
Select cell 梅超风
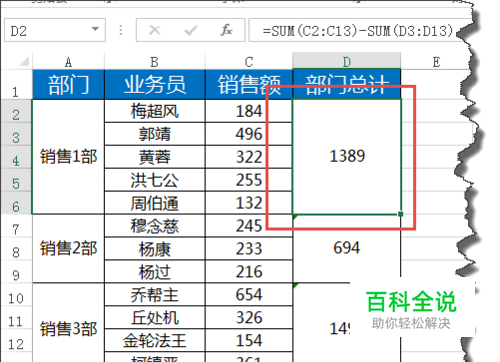[155, 111]
